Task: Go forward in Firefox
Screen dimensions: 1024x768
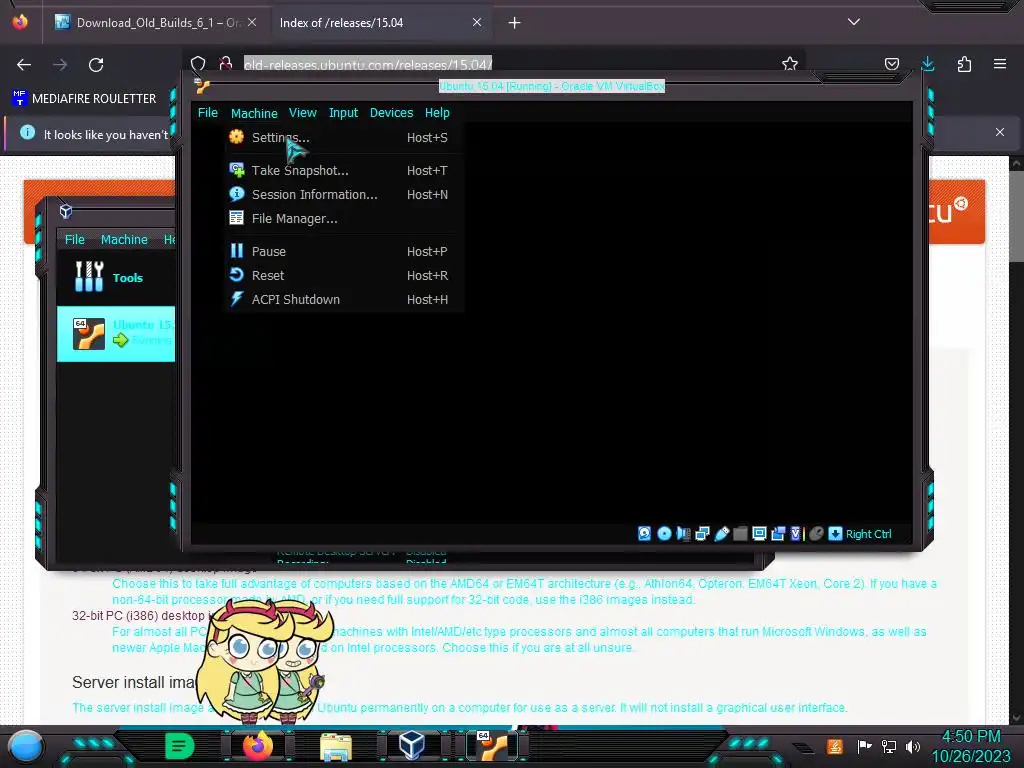Action: [x=60, y=65]
